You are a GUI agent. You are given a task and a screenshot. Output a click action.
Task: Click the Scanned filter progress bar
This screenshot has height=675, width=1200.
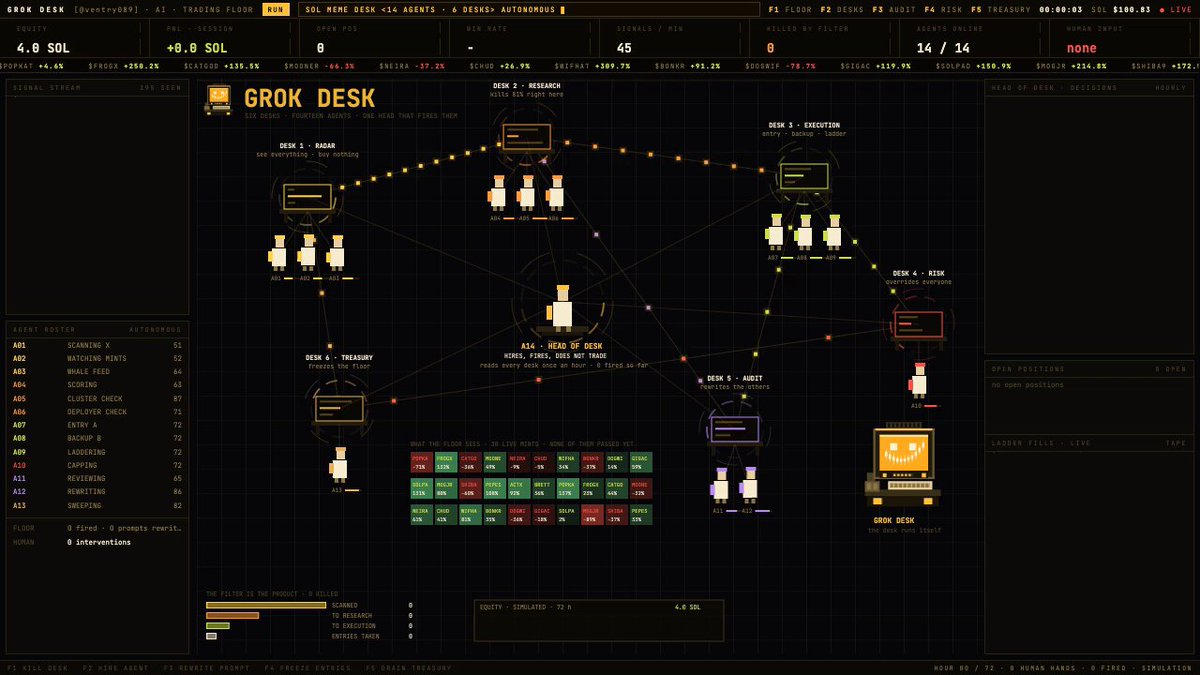click(x=266, y=605)
